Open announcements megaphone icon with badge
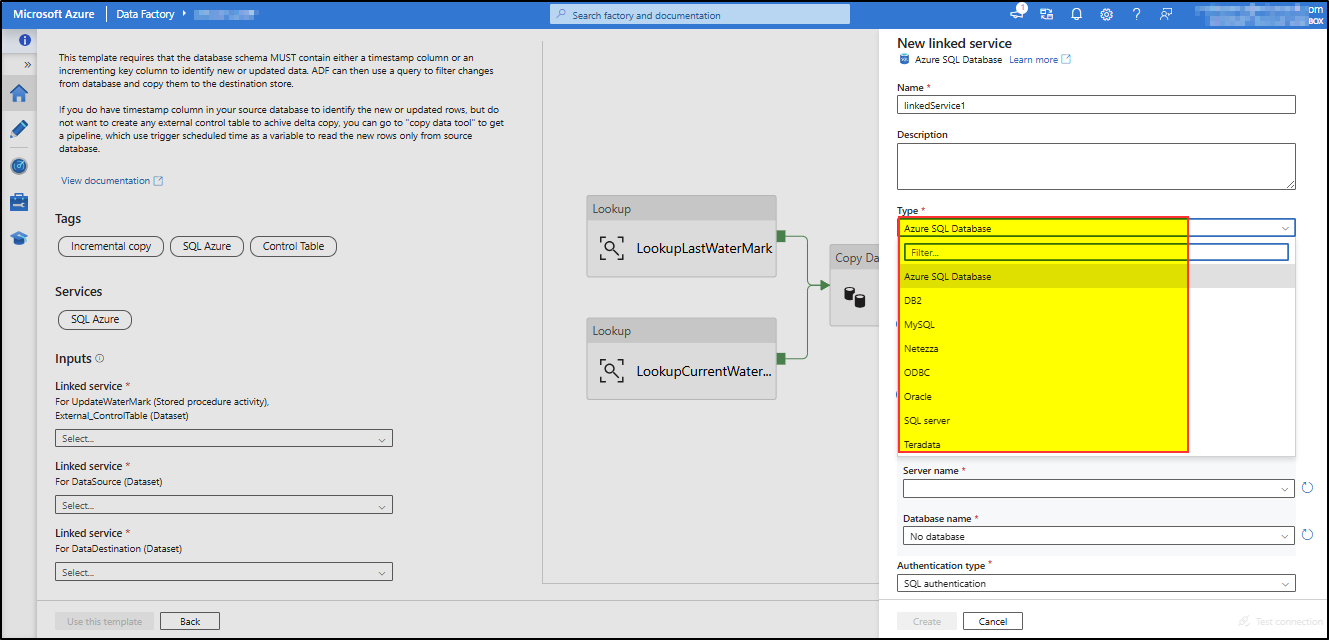 point(1018,13)
